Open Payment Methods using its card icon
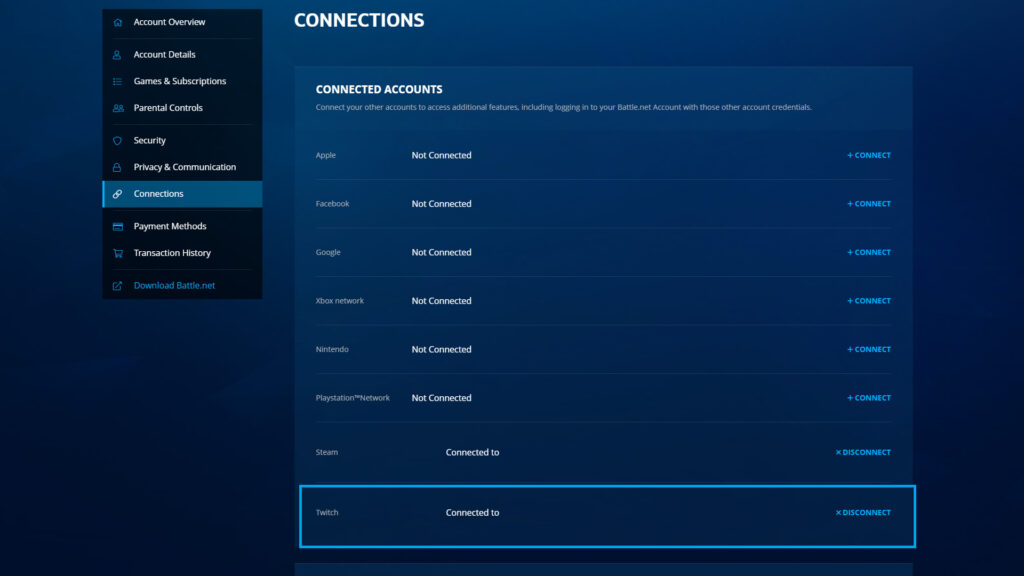Image resolution: width=1024 pixels, height=576 pixels. point(118,225)
